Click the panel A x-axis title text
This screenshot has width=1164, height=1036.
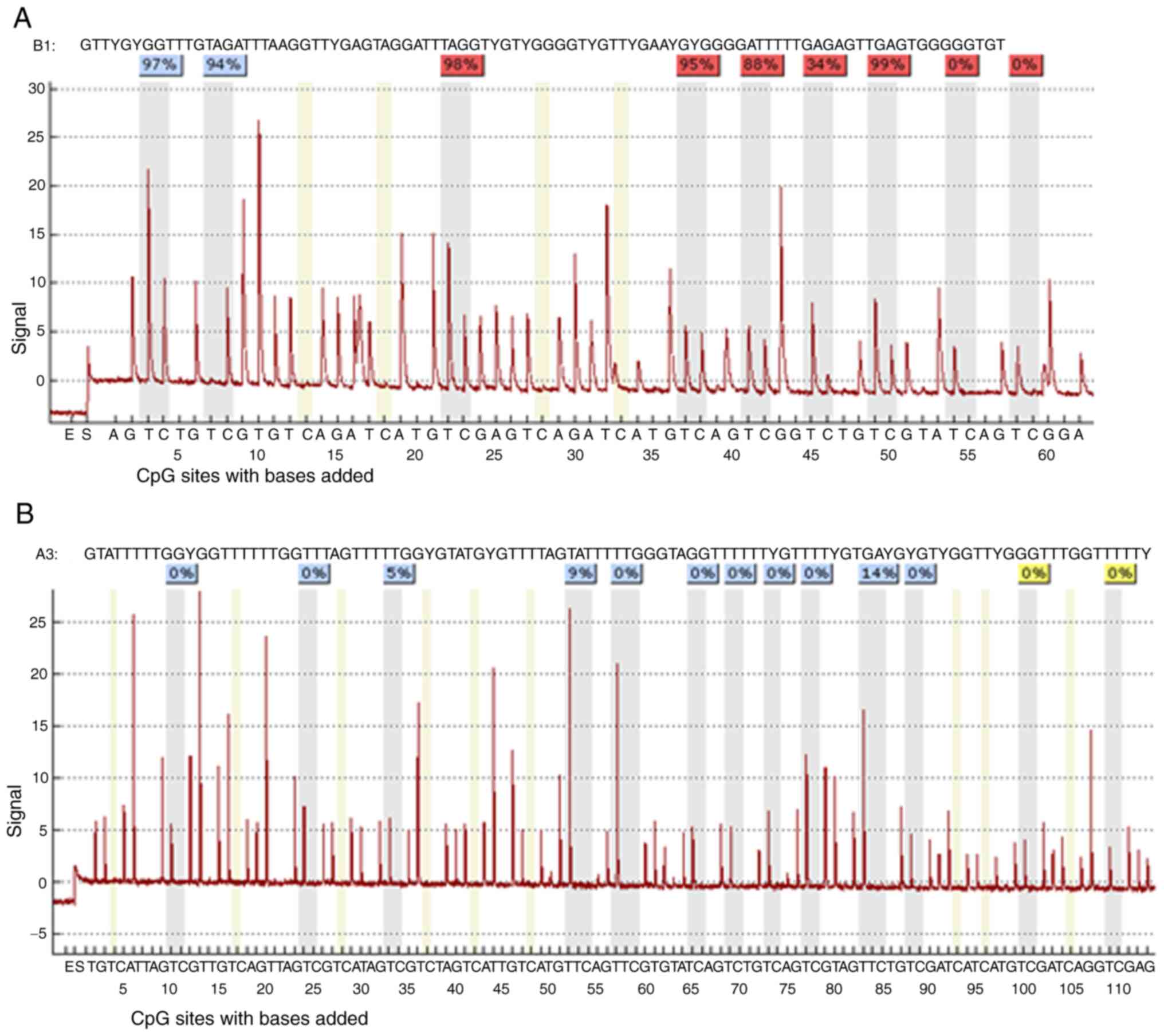(255, 476)
